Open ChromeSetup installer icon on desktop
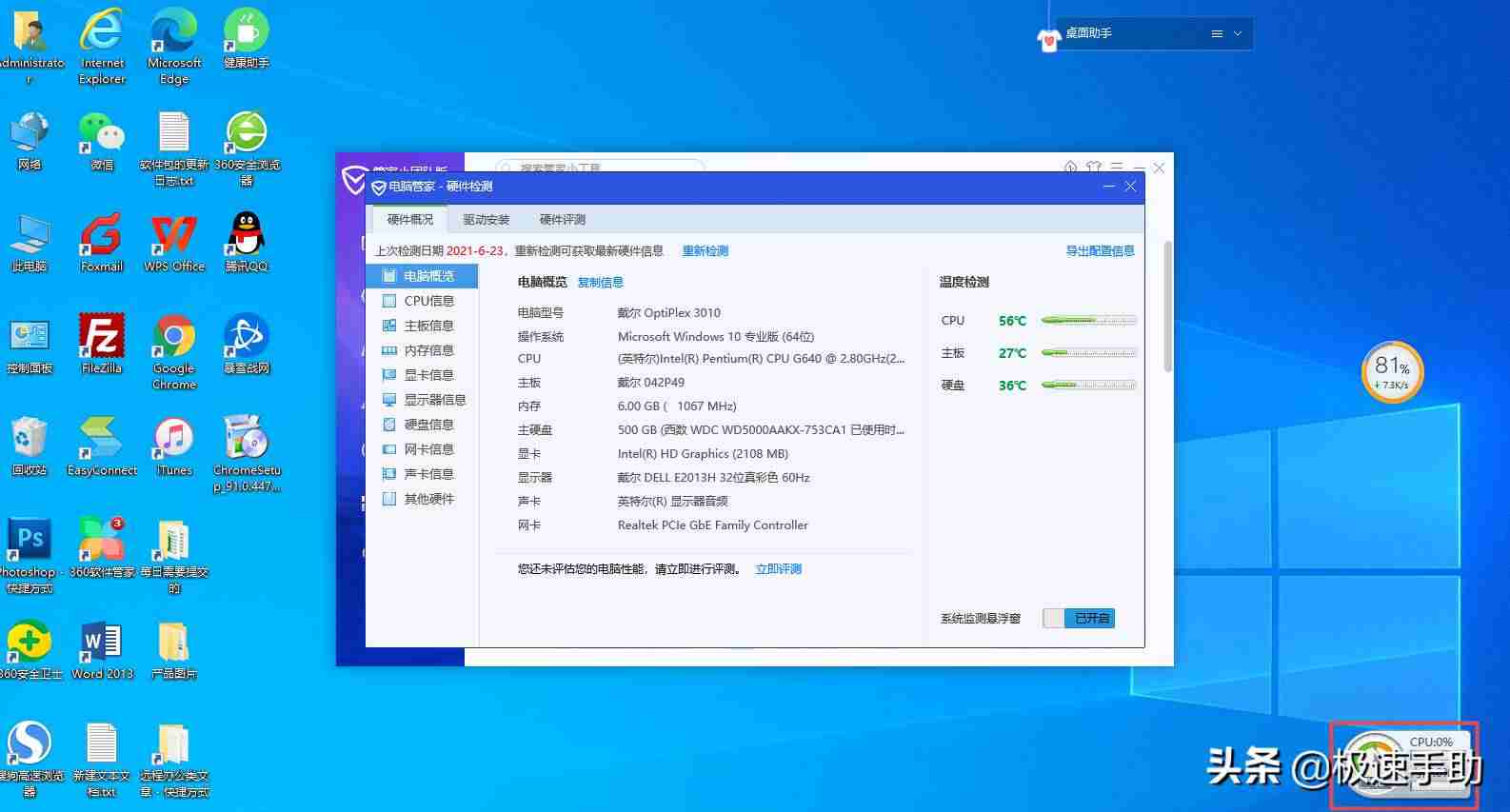Image resolution: width=1510 pixels, height=812 pixels. click(247, 454)
